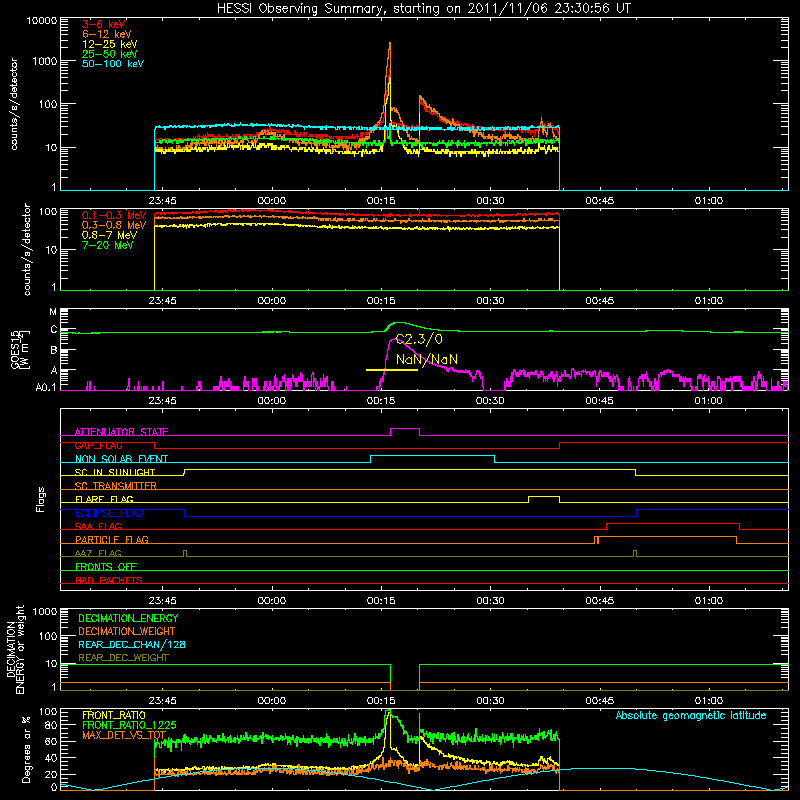Click the 10000 tick label in the keV panel
Screen dimensions: 800x800
click(x=42, y=20)
